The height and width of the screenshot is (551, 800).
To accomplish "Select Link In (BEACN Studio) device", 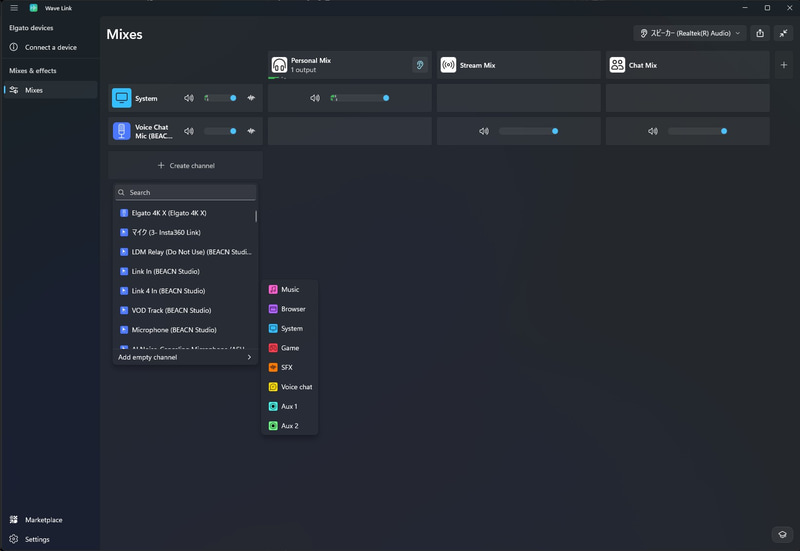I will [x=185, y=271].
